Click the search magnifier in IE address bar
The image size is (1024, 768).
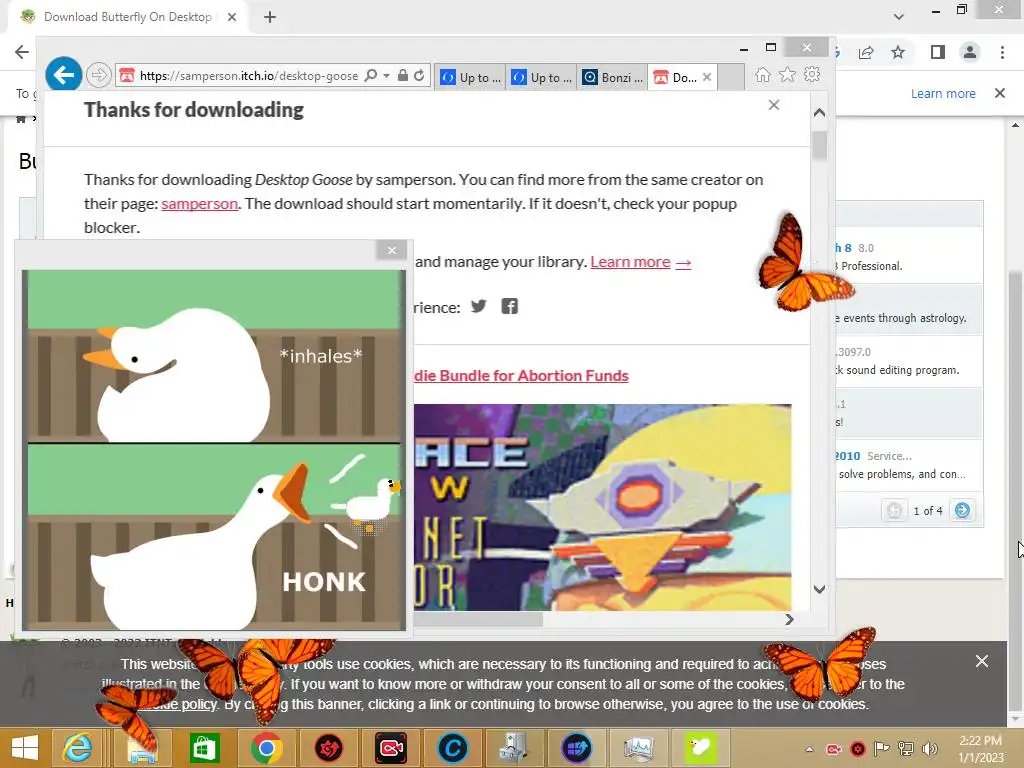click(x=370, y=76)
